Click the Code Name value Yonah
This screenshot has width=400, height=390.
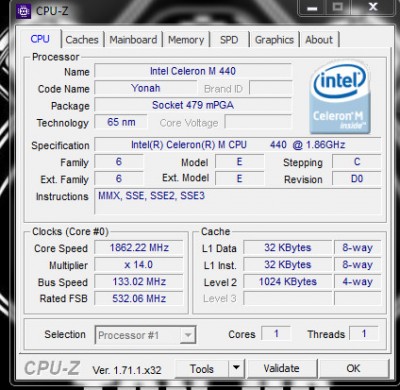(x=146, y=88)
